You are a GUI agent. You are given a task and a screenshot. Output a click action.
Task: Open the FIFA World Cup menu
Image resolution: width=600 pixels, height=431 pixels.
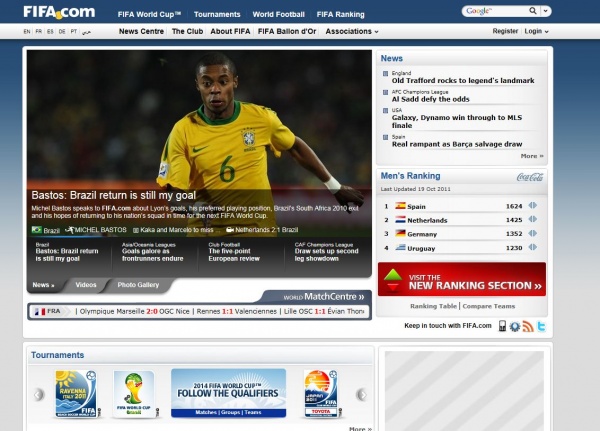click(x=149, y=15)
